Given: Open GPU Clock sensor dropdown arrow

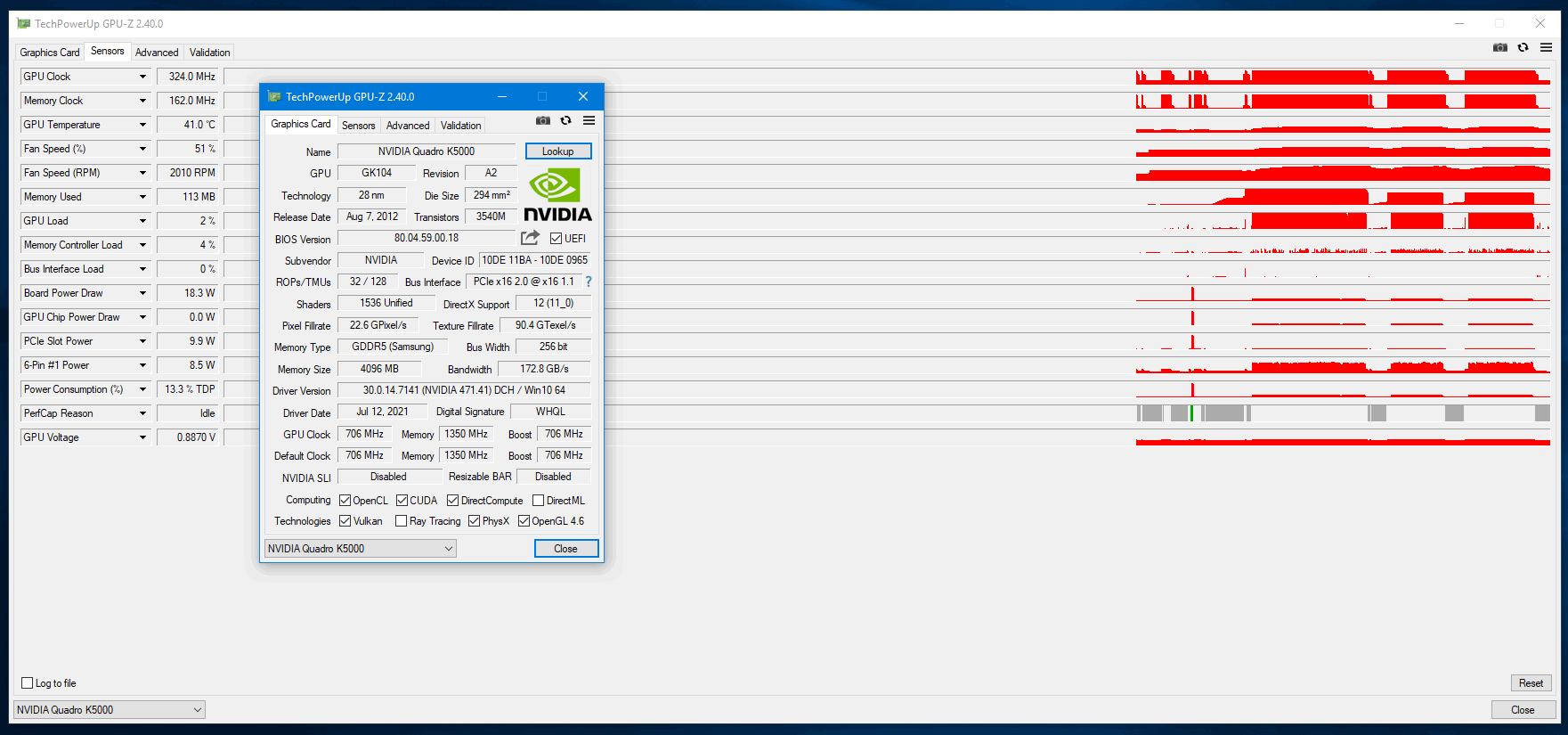Looking at the screenshot, I should pos(142,77).
